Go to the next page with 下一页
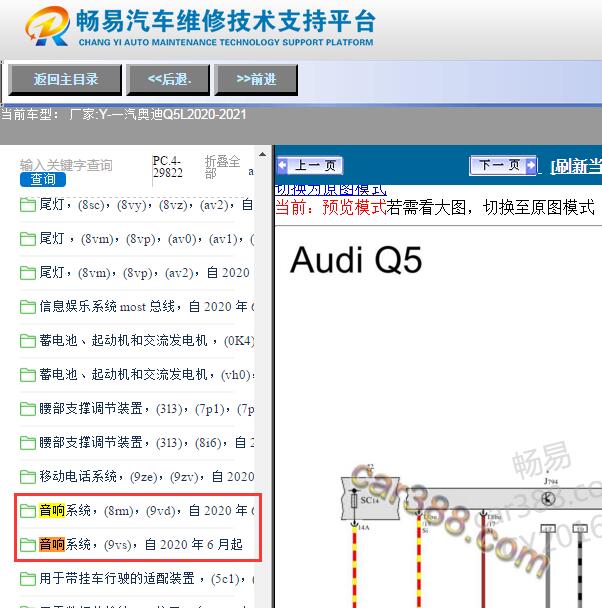 coord(503,166)
